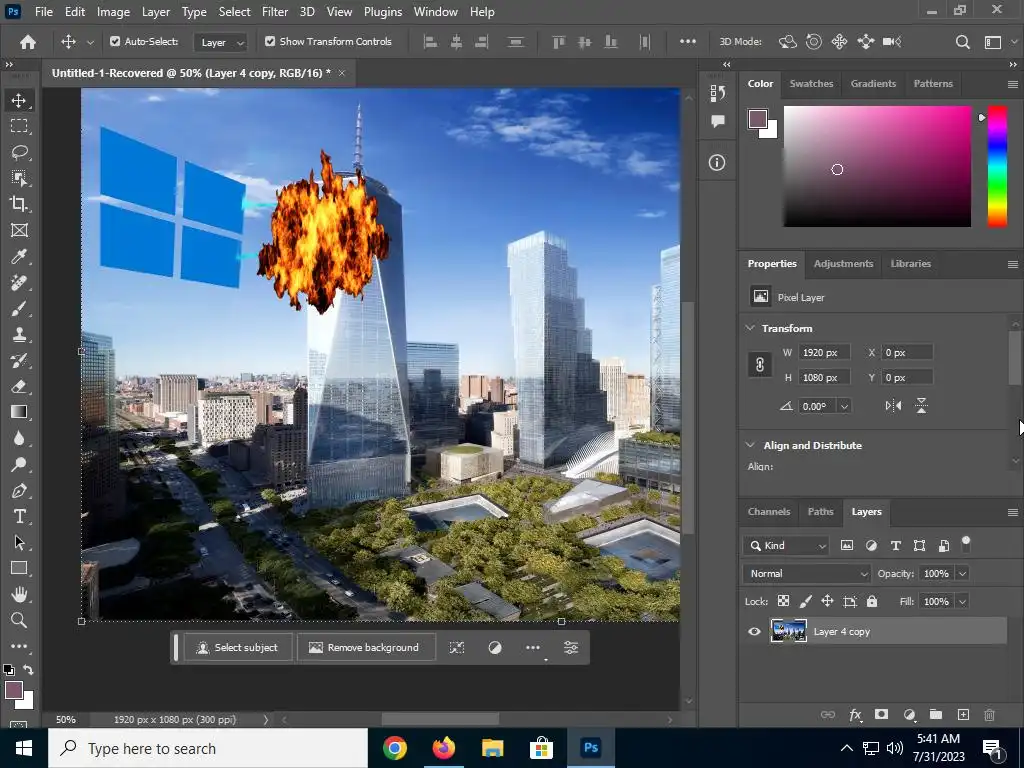This screenshot has height=768, width=1024.
Task: Flip horizontal in Transform section
Action: pos(893,406)
